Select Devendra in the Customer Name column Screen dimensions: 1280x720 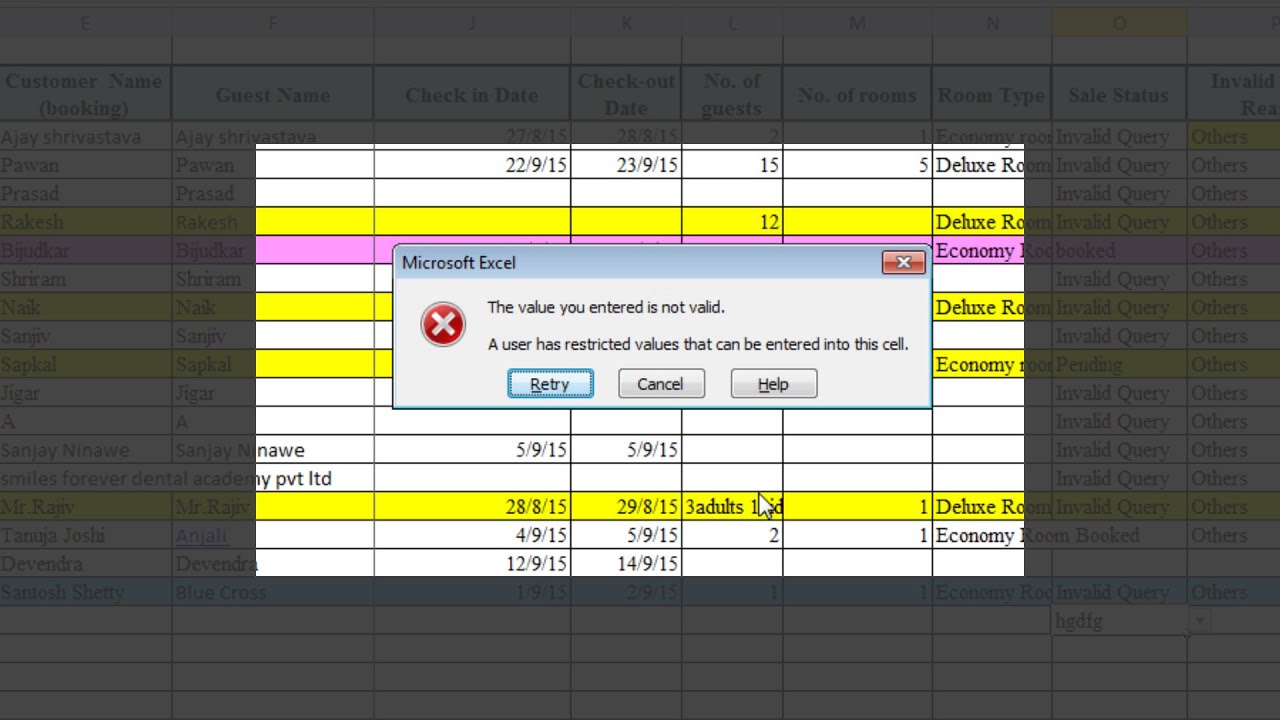(x=86, y=564)
